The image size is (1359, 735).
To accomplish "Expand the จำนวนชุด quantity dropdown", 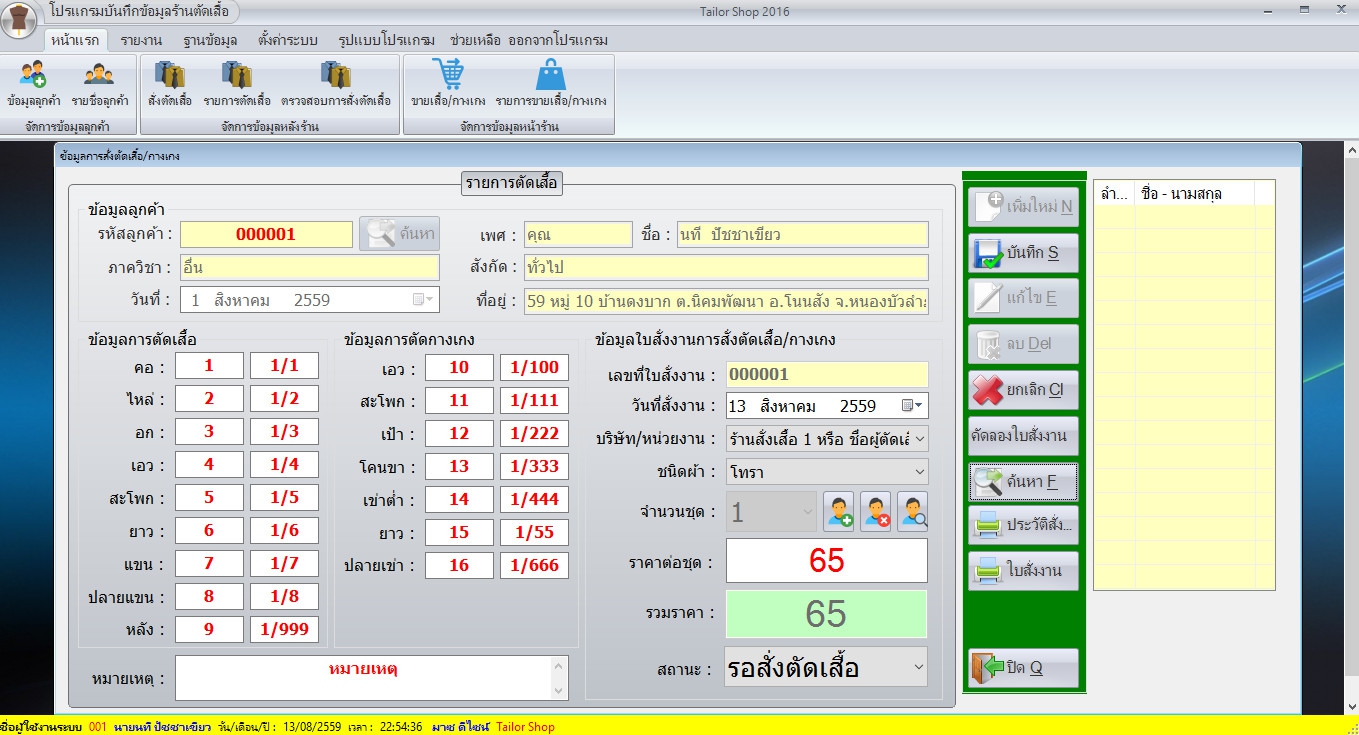I will (807, 512).
